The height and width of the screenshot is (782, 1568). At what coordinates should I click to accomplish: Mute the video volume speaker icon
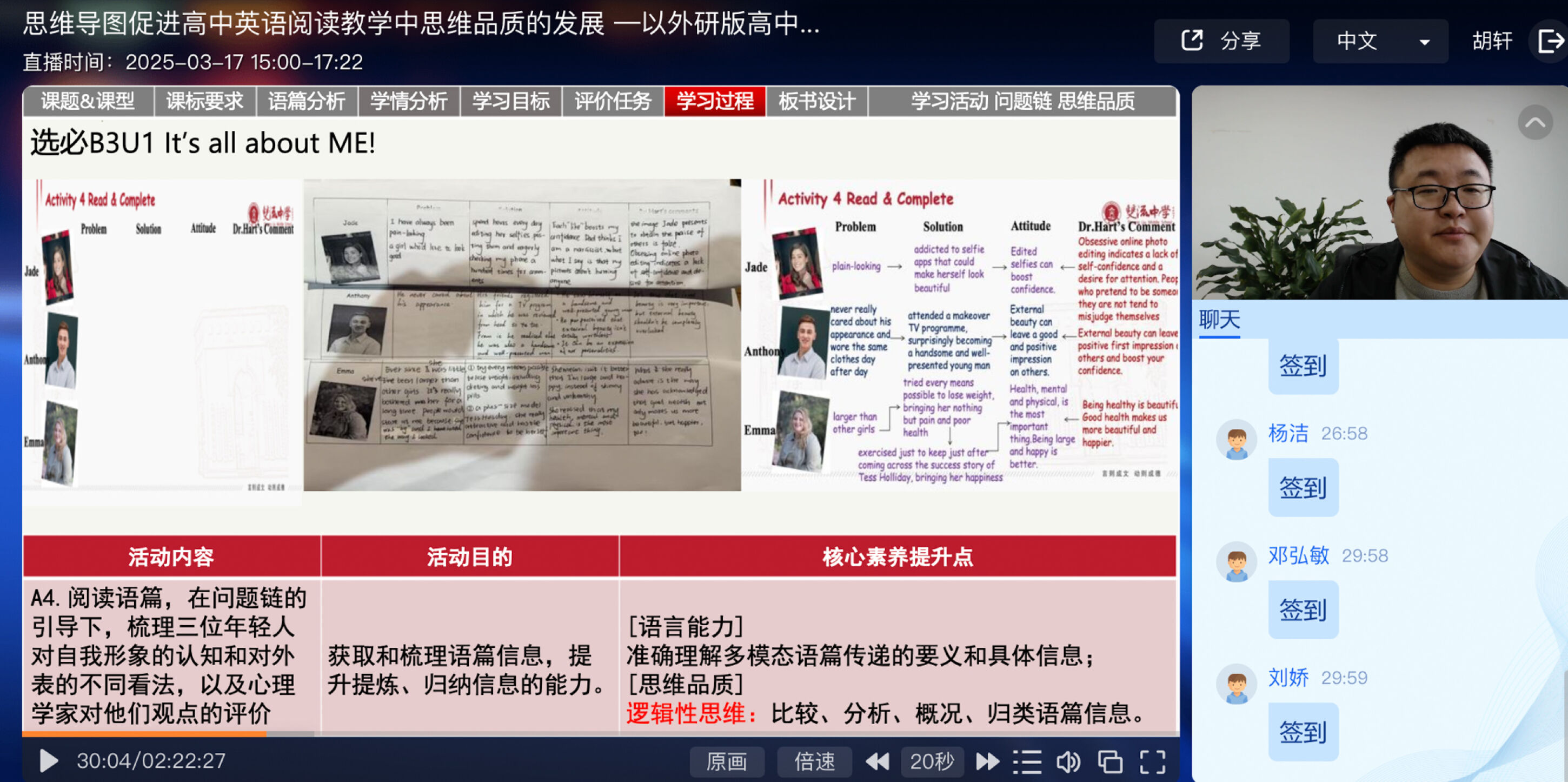(x=1068, y=761)
